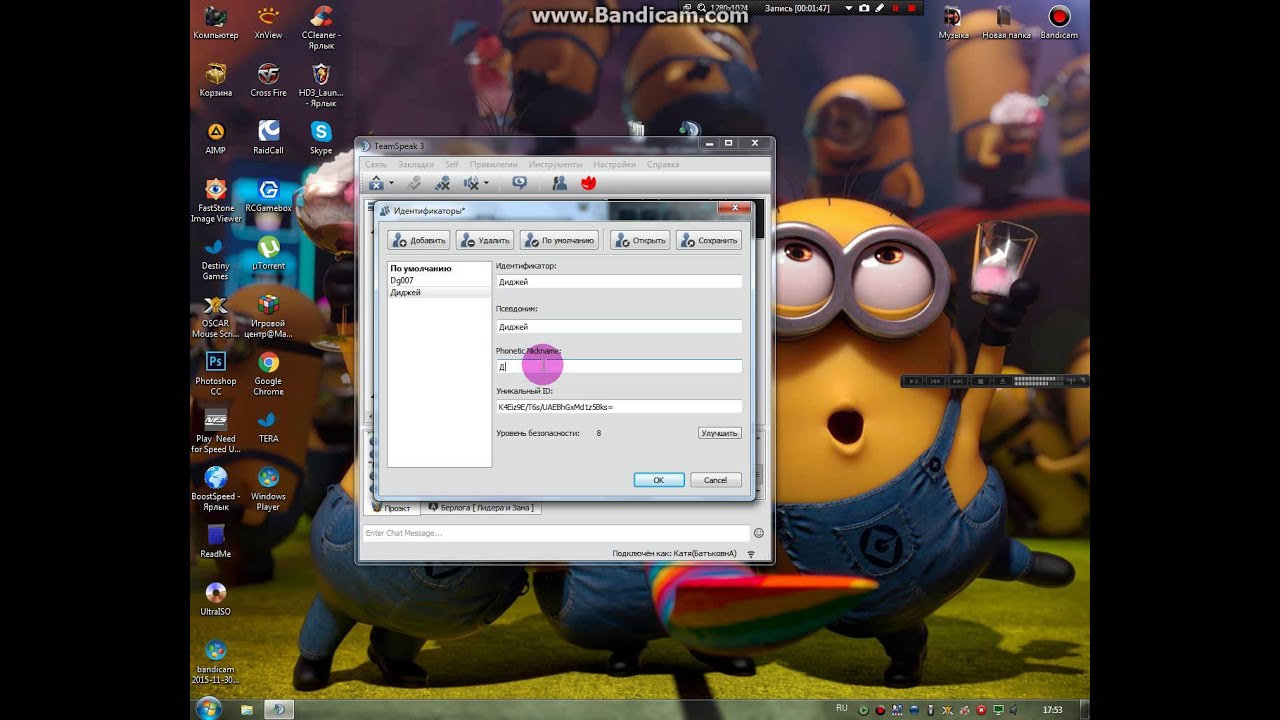Click the Открыть button in Идентификаторы
This screenshot has height=720, width=1280.
(x=640, y=240)
